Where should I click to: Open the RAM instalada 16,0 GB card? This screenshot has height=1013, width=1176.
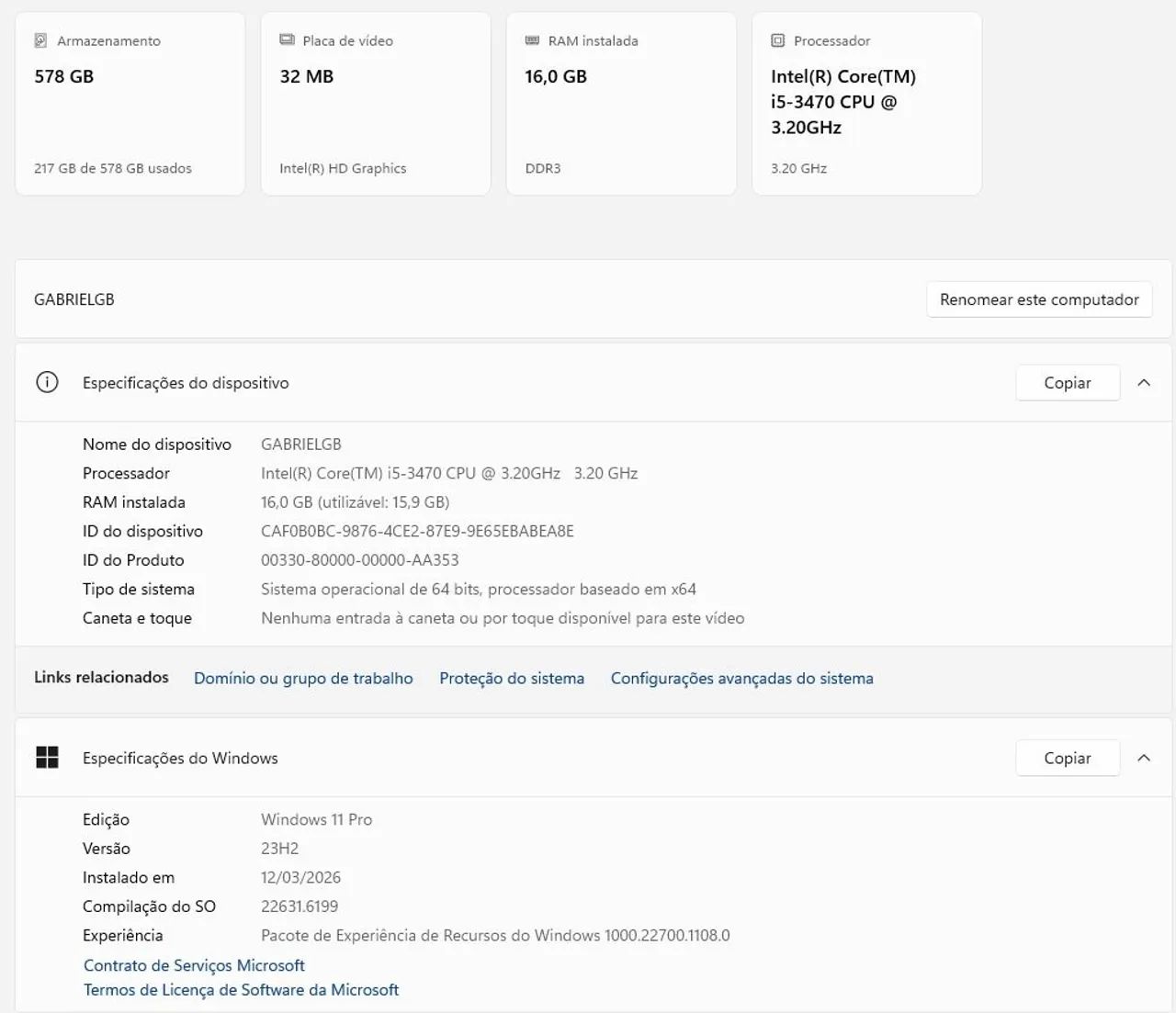point(621,104)
